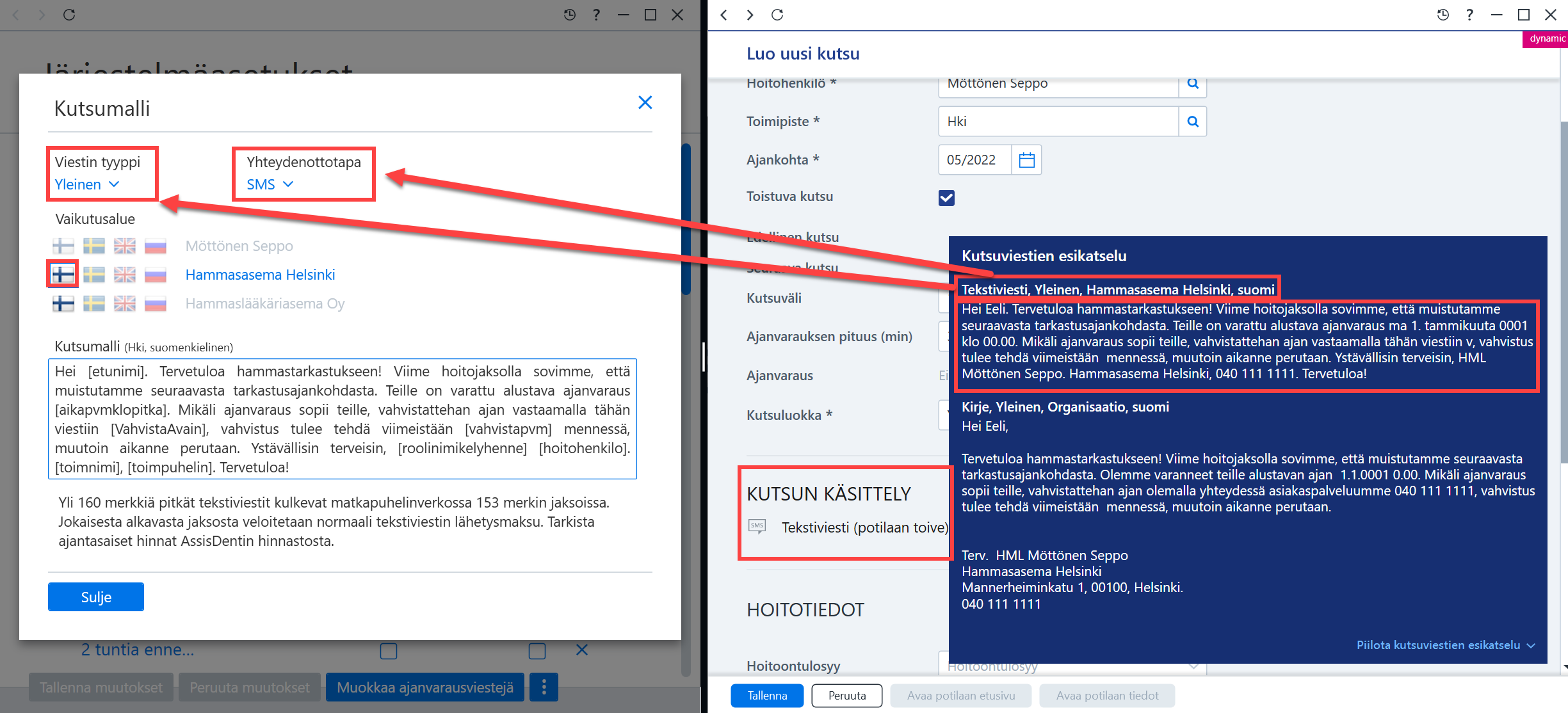Open history icon in left window title bar
1568x713 pixels.
pos(570,15)
